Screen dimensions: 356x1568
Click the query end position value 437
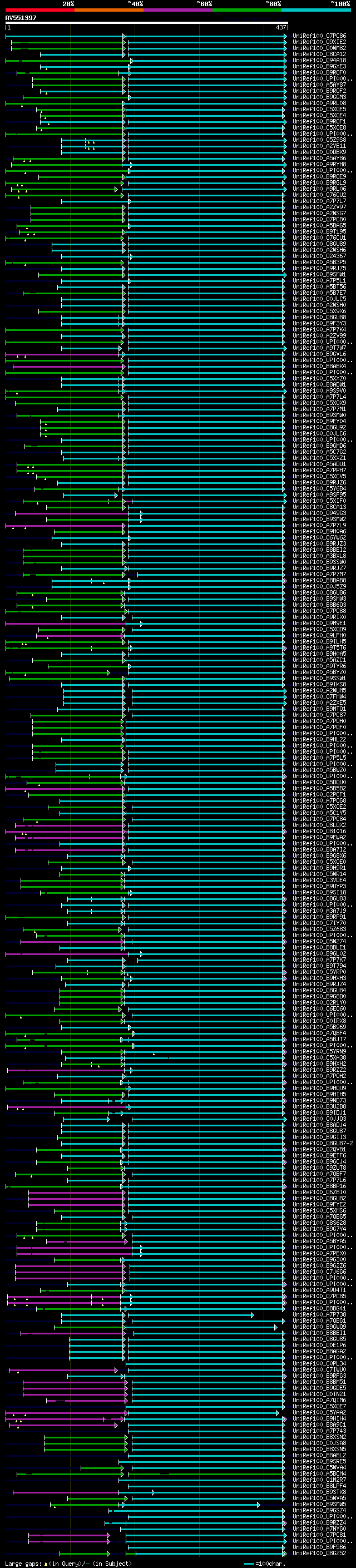pyautogui.click(x=280, y=27)
